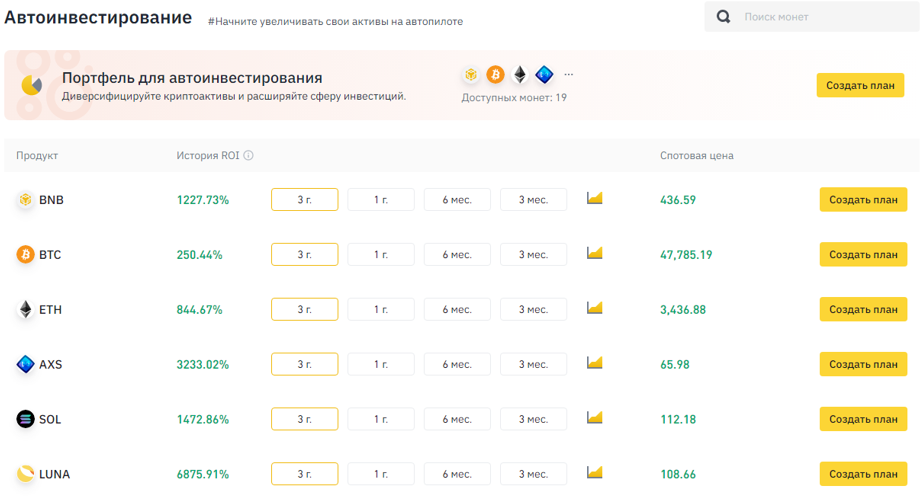
Task: Select 1 г. period for BNB
Action: pos(381,200)
